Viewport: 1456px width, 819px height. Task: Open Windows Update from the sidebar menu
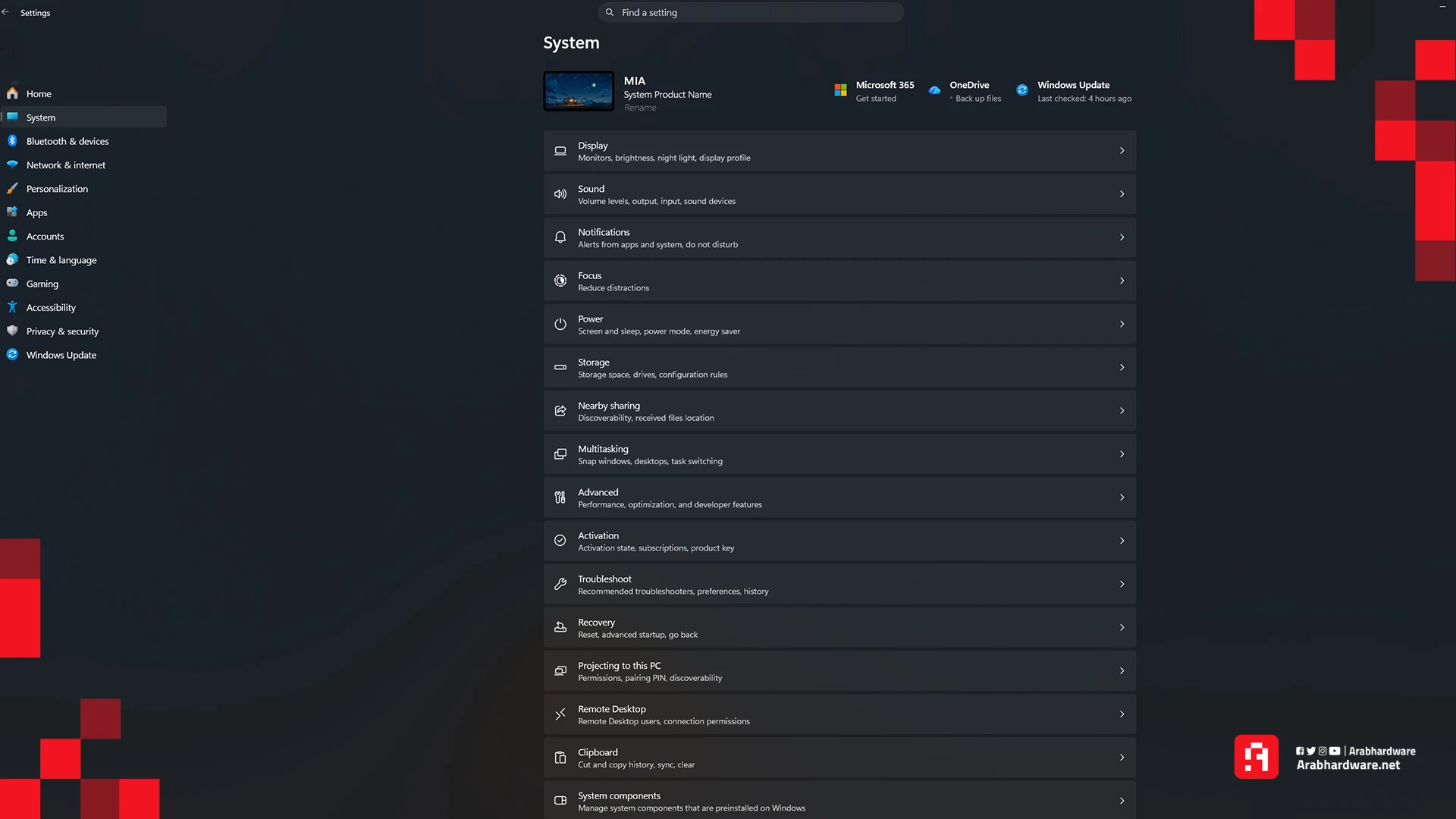pyautogui.click(x=61, y=355)
